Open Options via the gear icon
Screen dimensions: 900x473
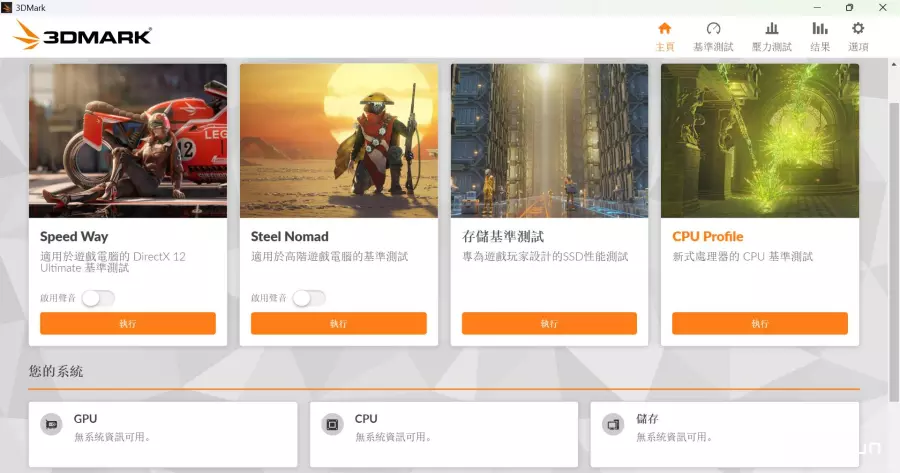(x=858, y=29)
